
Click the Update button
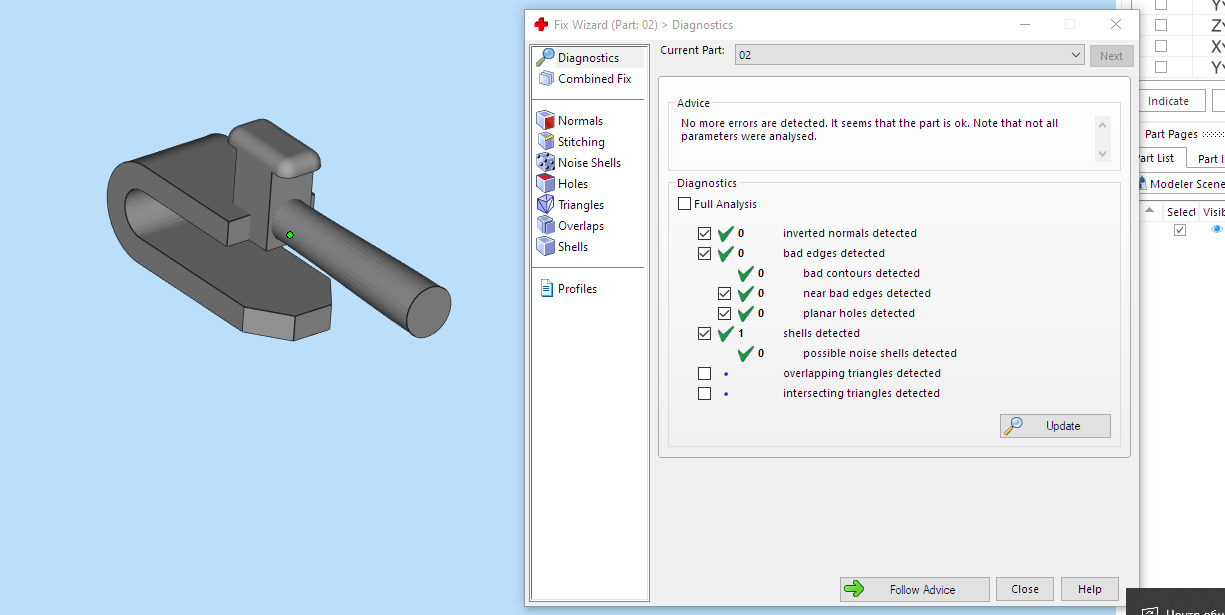point(1055,426)
